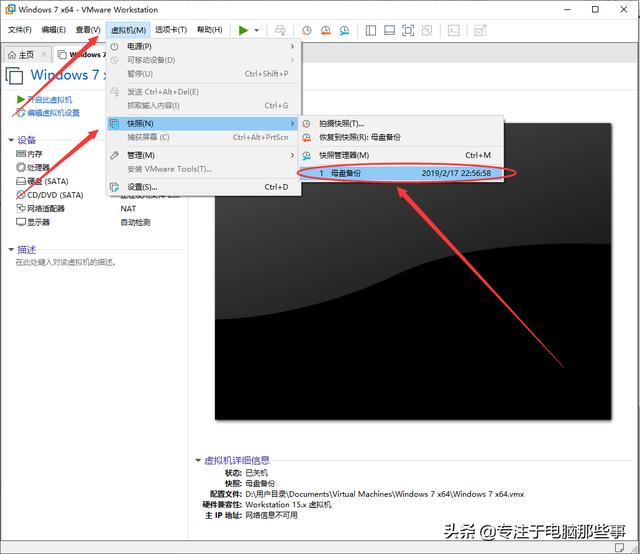Click the stretch guest display toolbar icon
The image size is (640, 554).
pyautogui.click(x=480, y=30)
